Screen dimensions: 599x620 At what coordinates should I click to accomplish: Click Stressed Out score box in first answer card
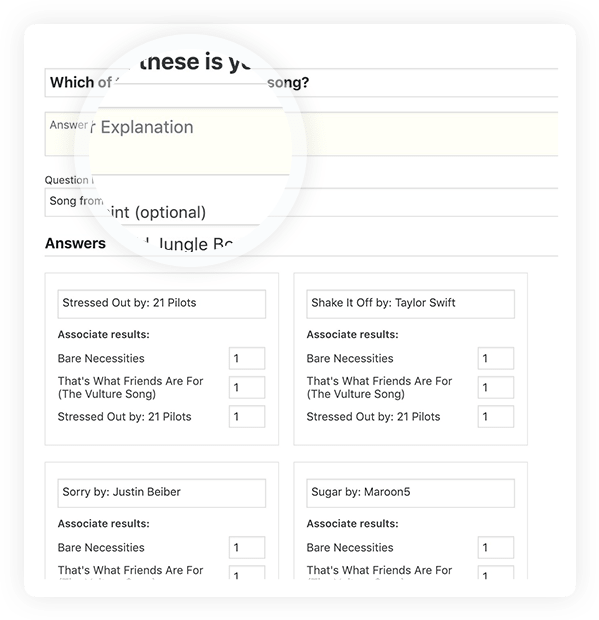point(247,416)
